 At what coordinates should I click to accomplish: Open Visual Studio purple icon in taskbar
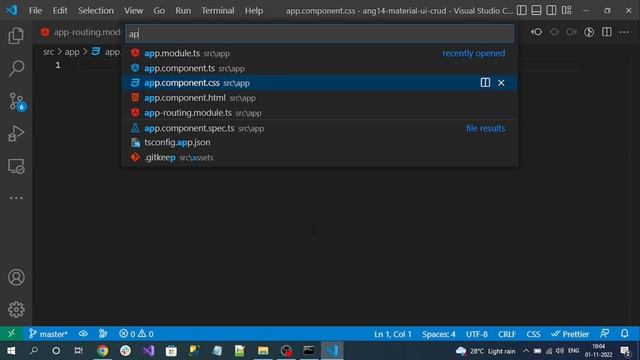(149, 351)
